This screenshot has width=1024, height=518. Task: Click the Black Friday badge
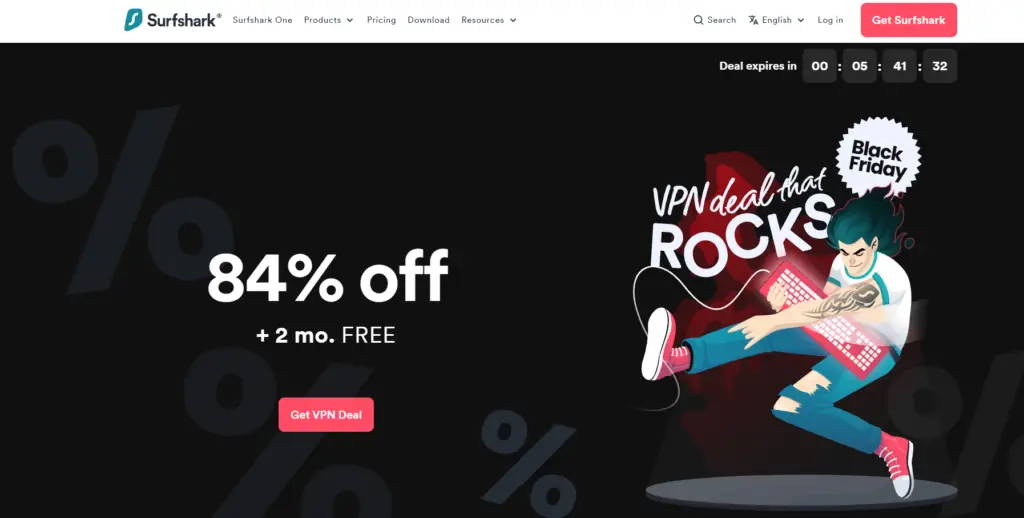coord(878,157)
